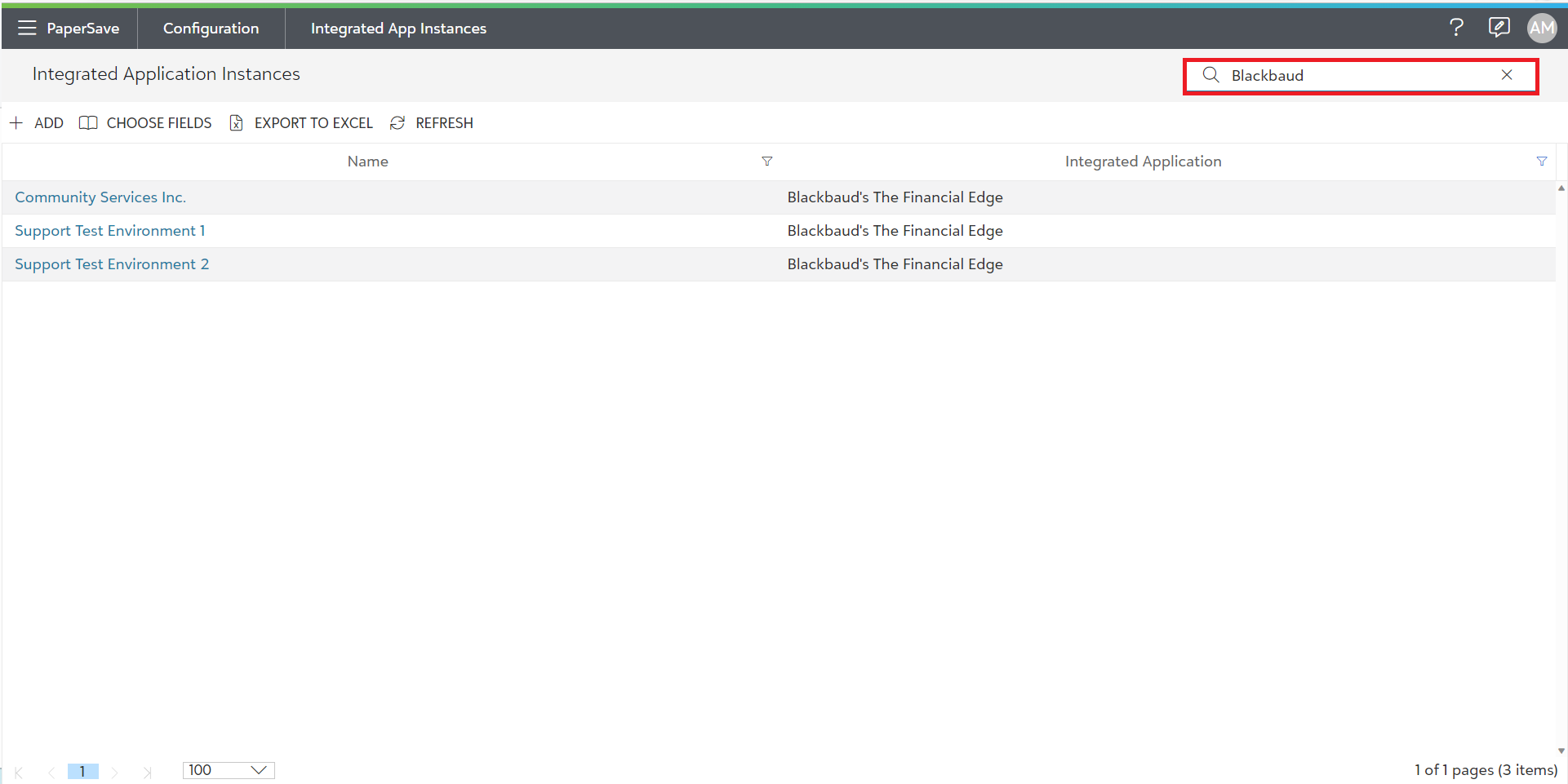The width and height of the screenshot is (1568, 784).
Task: Filter the Integrated Application column
Action: coord(1541,162)
